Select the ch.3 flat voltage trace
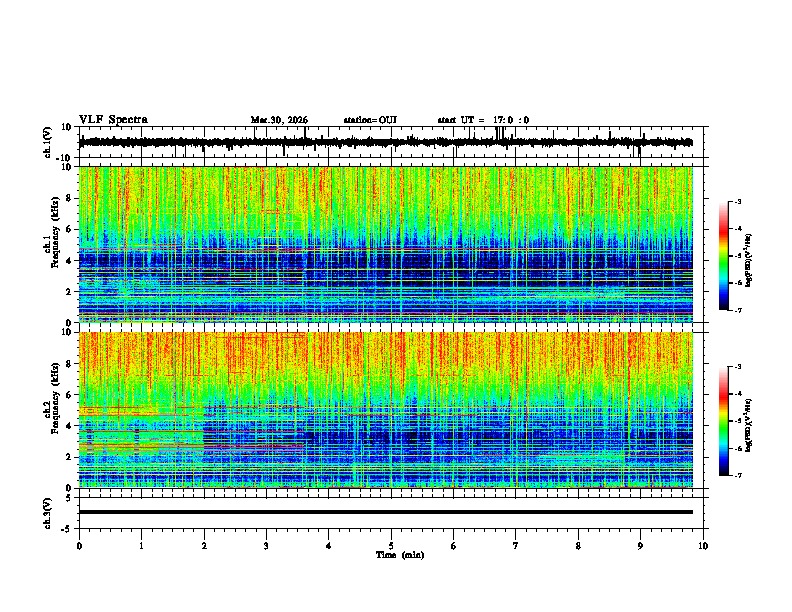 pyautogui.click(x=386, y=512)
